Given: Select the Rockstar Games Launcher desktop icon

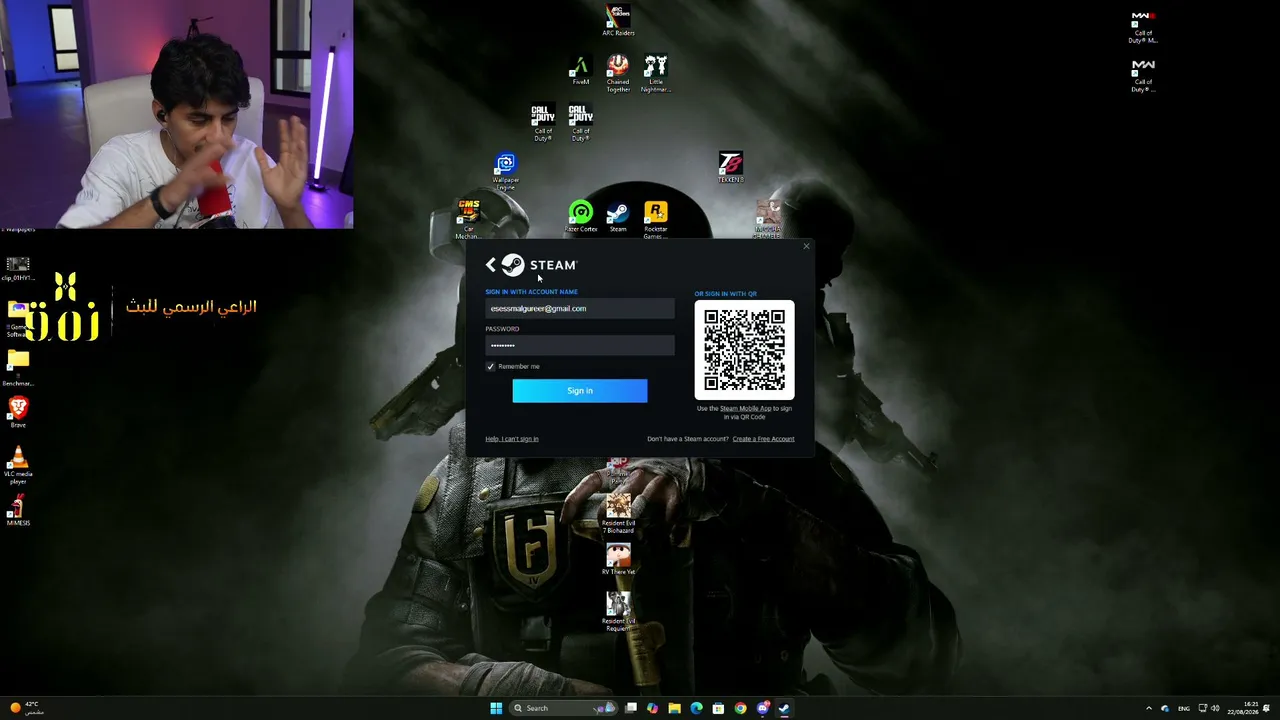Looking at the screenshot, I should pos(656,220).
